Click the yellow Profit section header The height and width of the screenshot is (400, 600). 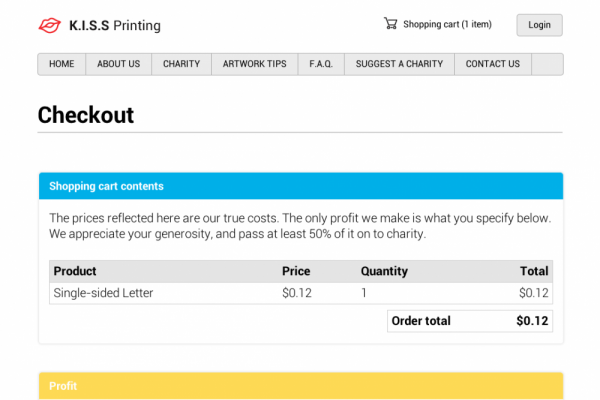click(300, 386)
